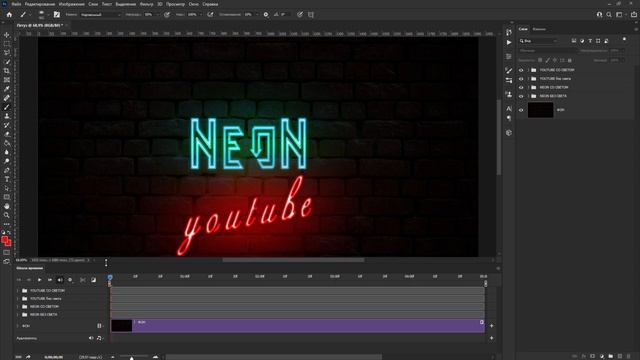640x360 pixels.
Task: Expand NEON СО СВЕТОМ group in Layers panel
Action: [528, 87]
